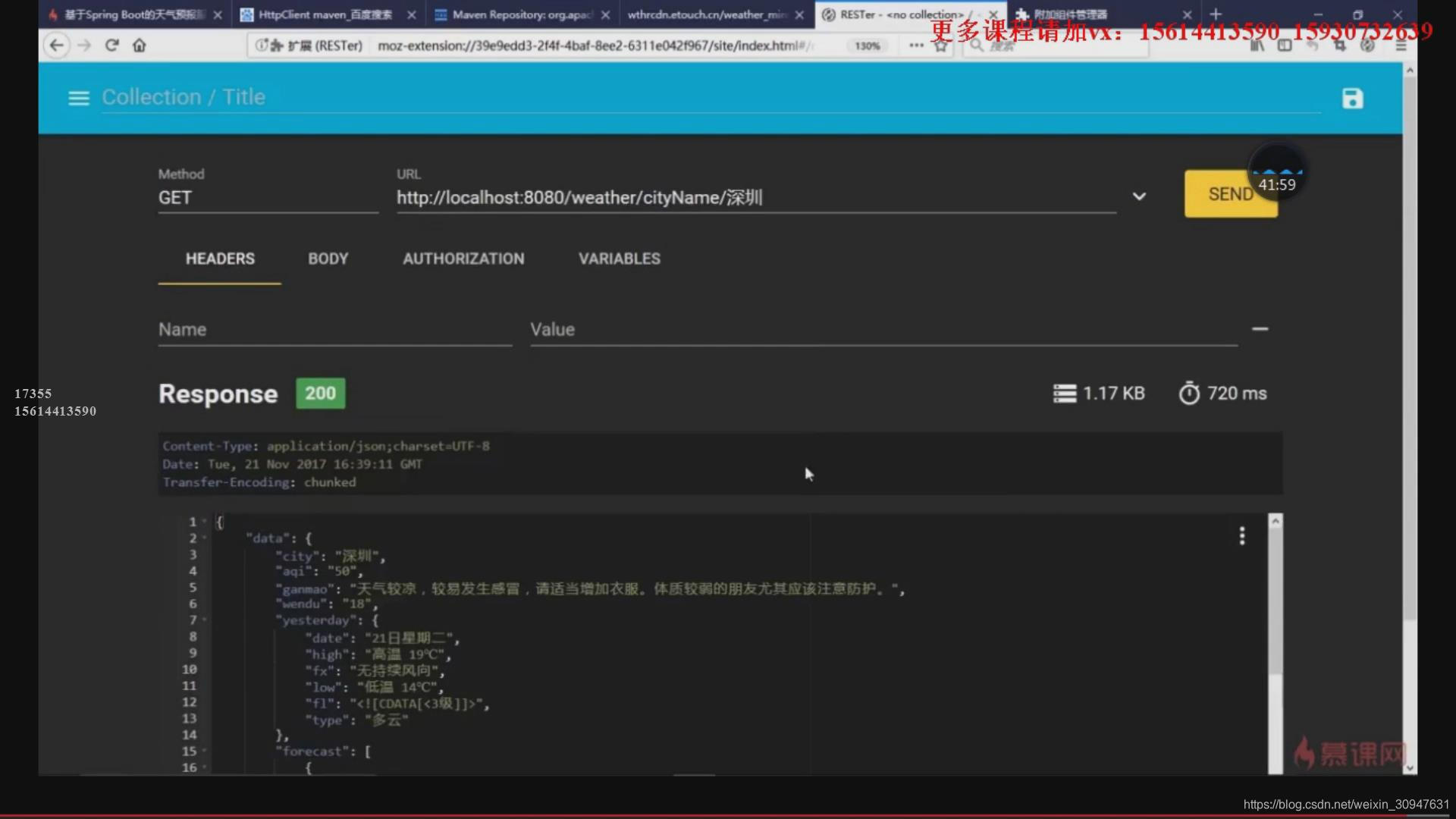Send the request with the SEND button

1230,194
